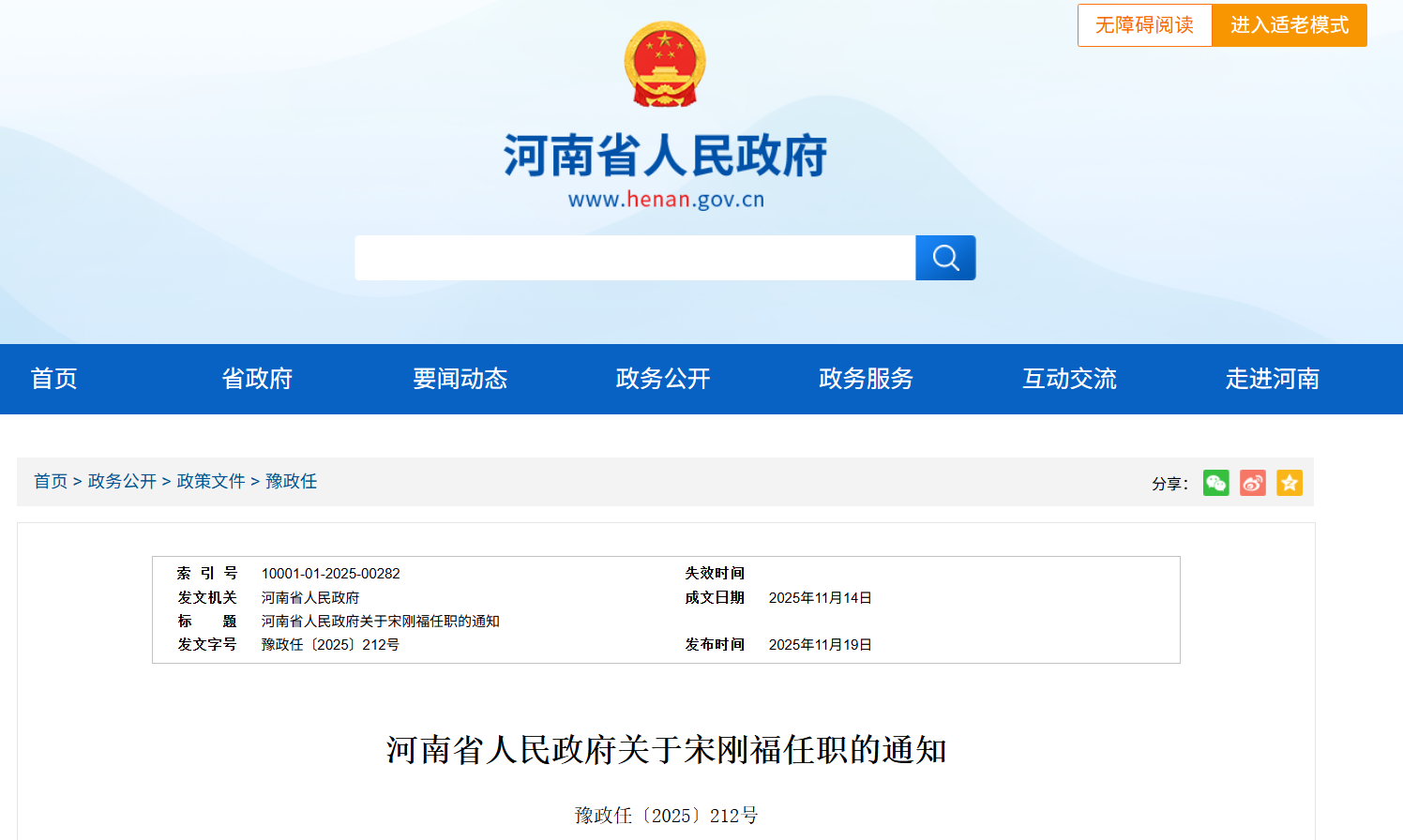Select 政务公开 in the main navigation bar
The image size is (1403, 840).
pyautogui.click(x=663, y=379)
